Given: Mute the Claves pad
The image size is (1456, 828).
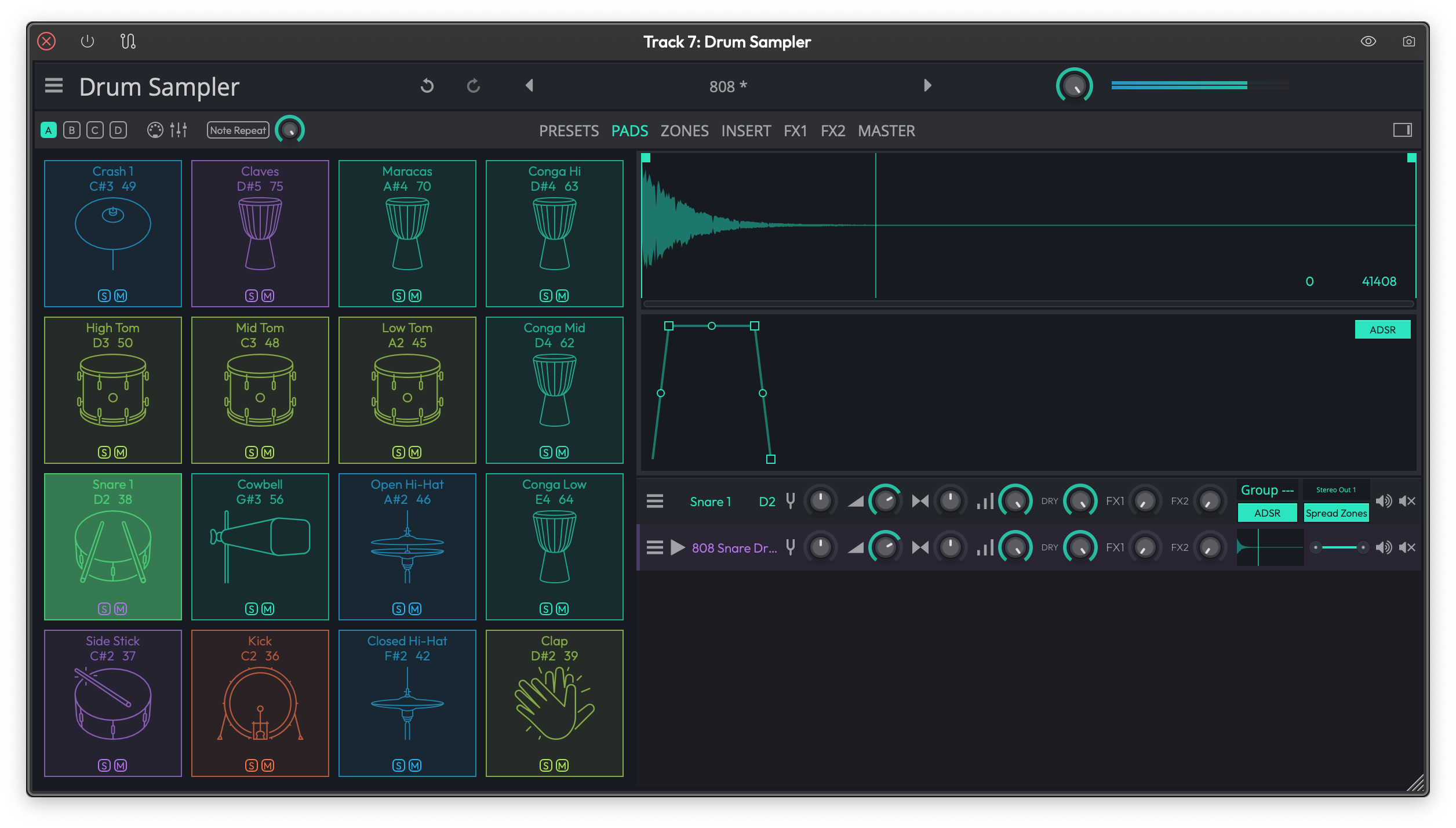Looking at the screenshot, I should click(x=268, y=296).
